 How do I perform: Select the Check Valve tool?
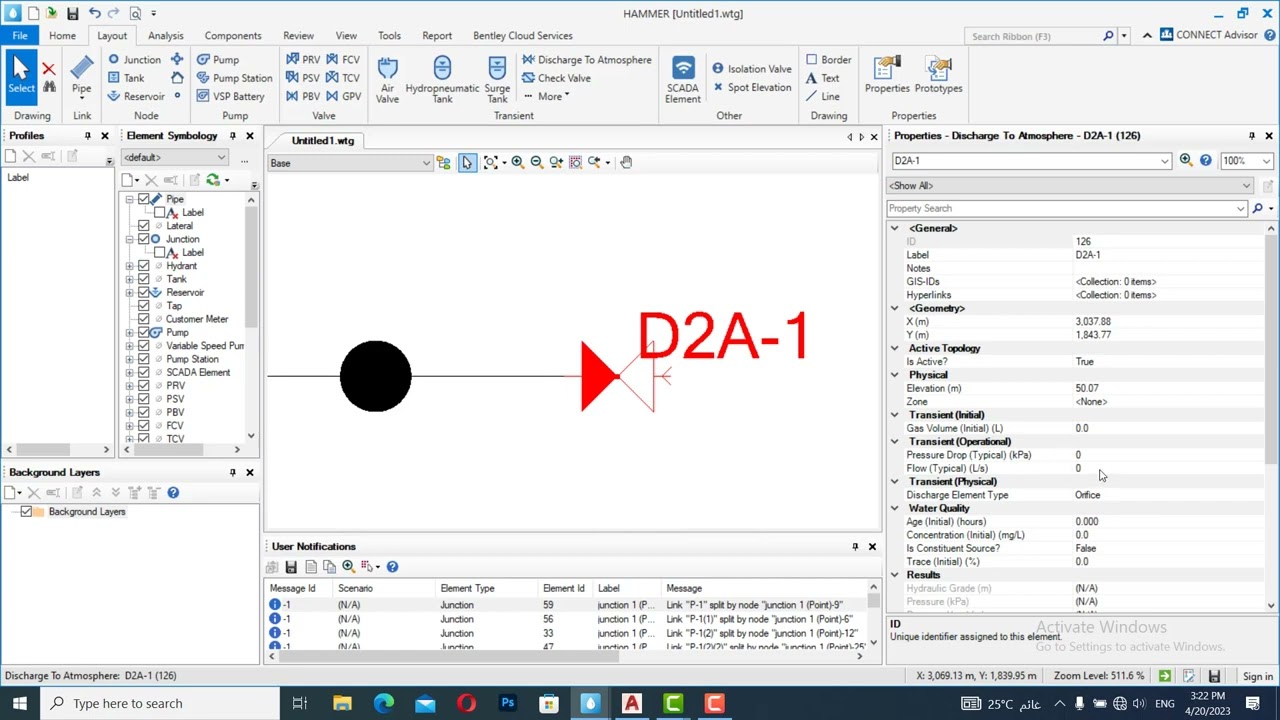(x=556, y=78)
